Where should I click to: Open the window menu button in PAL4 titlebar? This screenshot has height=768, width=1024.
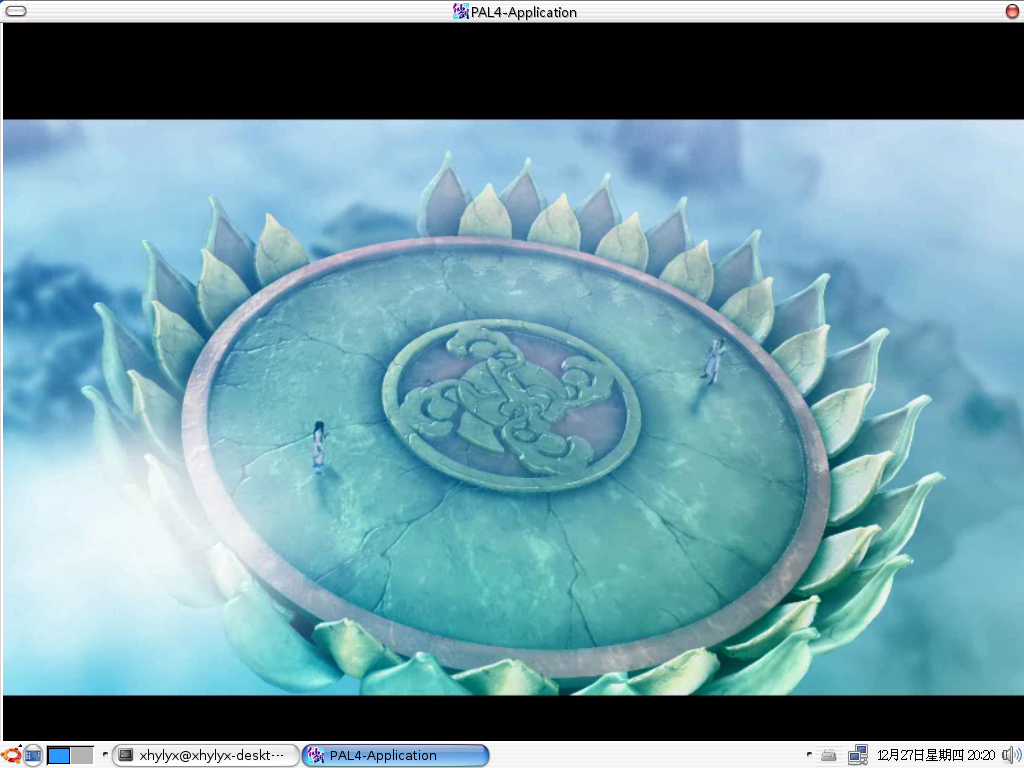click(x=16, y=11)
